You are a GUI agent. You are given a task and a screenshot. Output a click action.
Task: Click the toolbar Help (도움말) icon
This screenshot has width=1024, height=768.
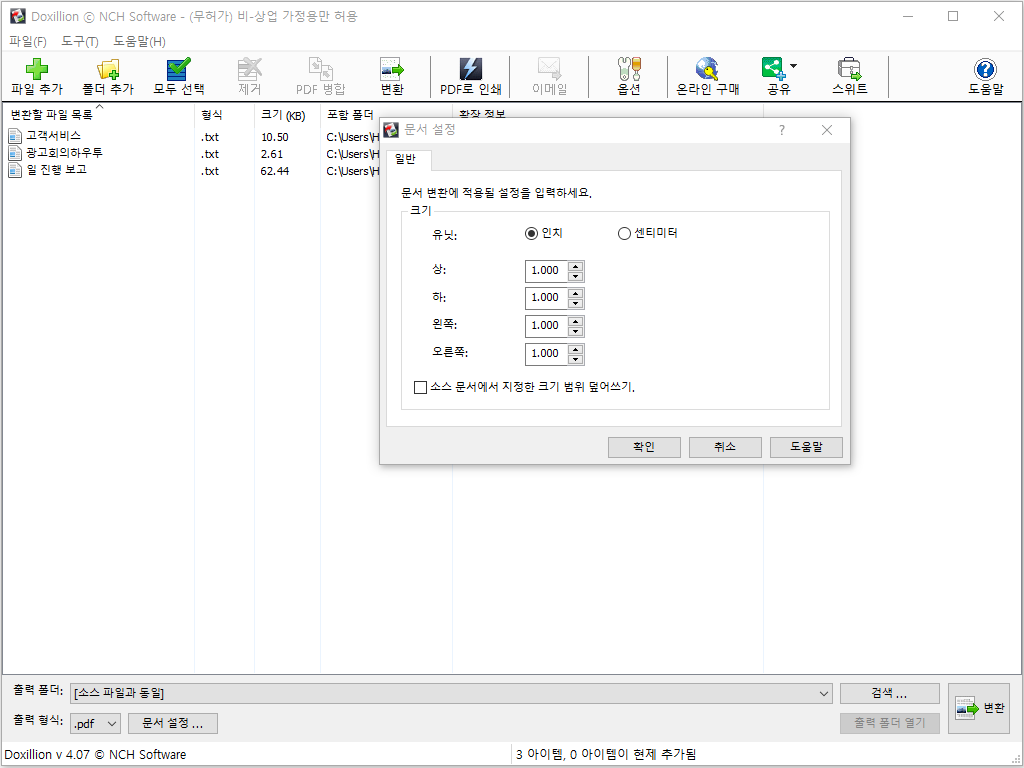click(x=985, y=69)
